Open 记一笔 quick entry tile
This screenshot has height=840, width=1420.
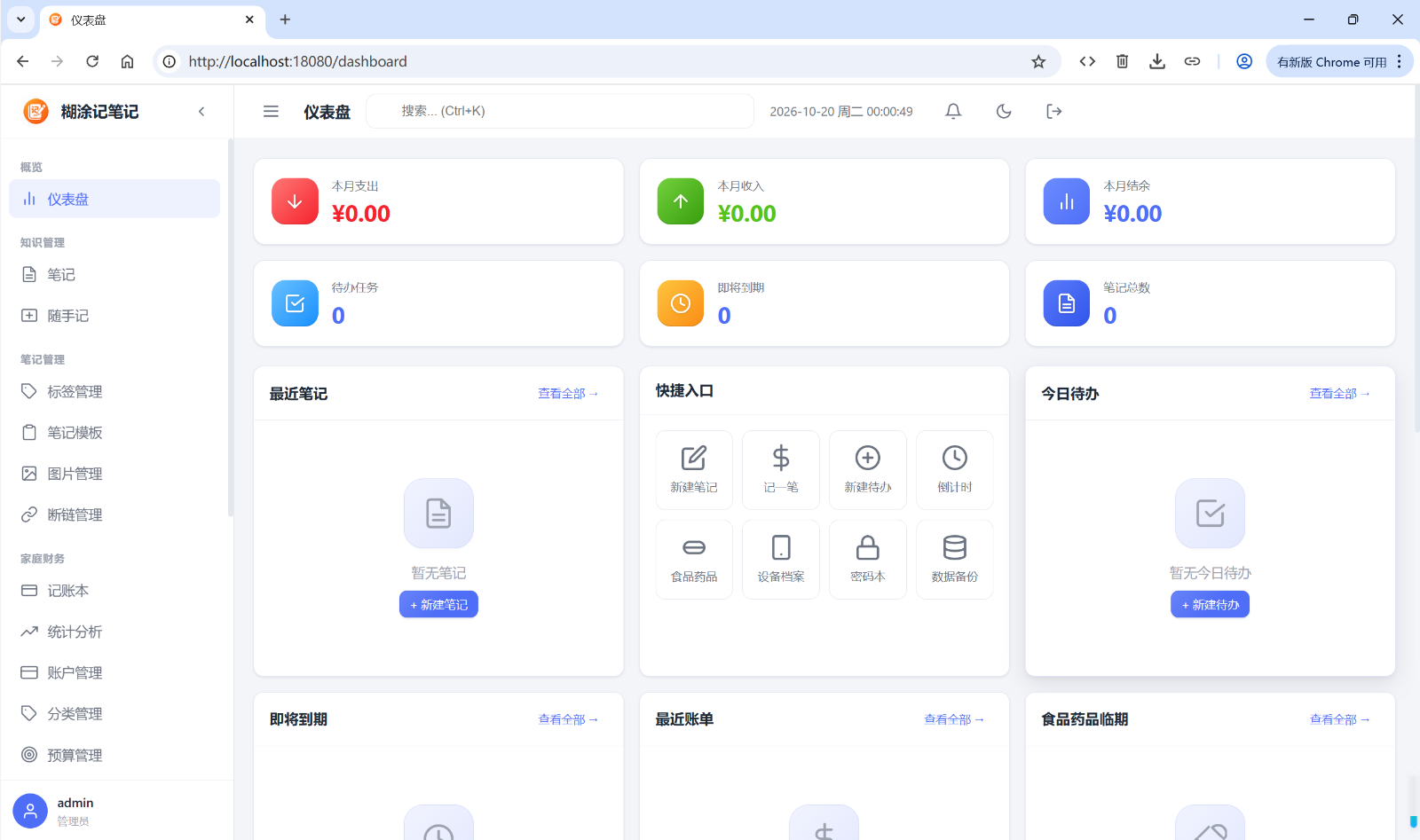[x=781, y=470]
